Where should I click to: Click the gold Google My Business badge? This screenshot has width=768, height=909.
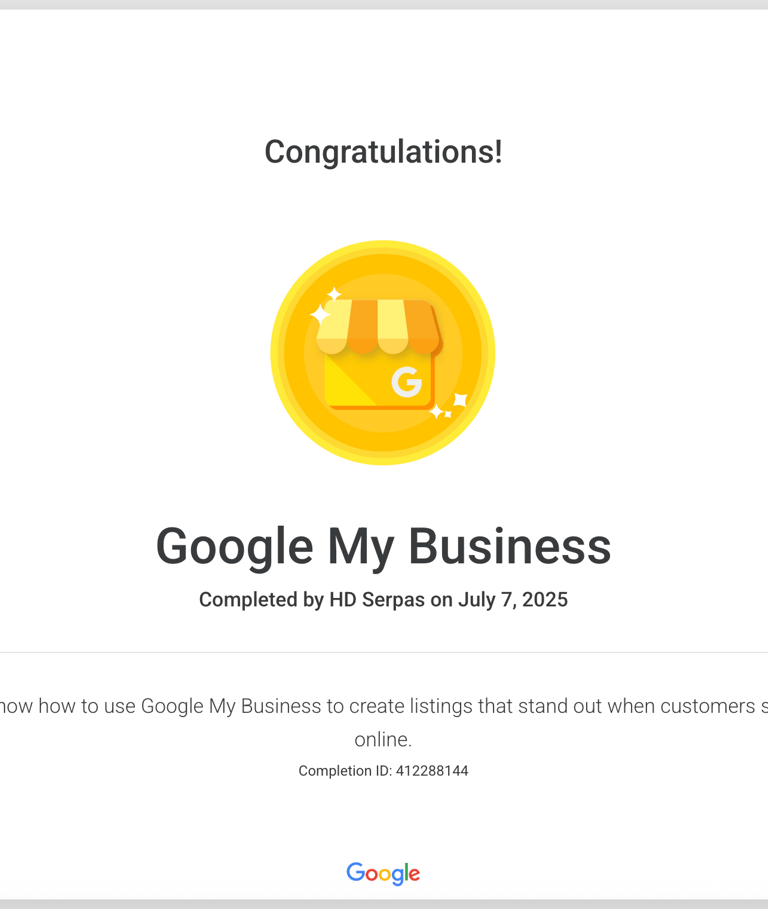(383, 352)
